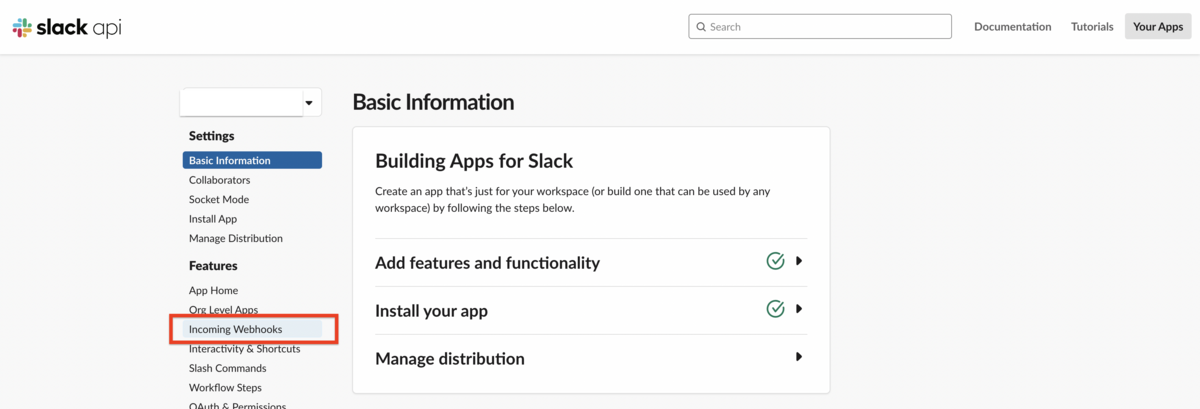Click the Building Apps for Slack title
Screen dimensions: 1200x409
pyautogui.click(x=473, y=161)
